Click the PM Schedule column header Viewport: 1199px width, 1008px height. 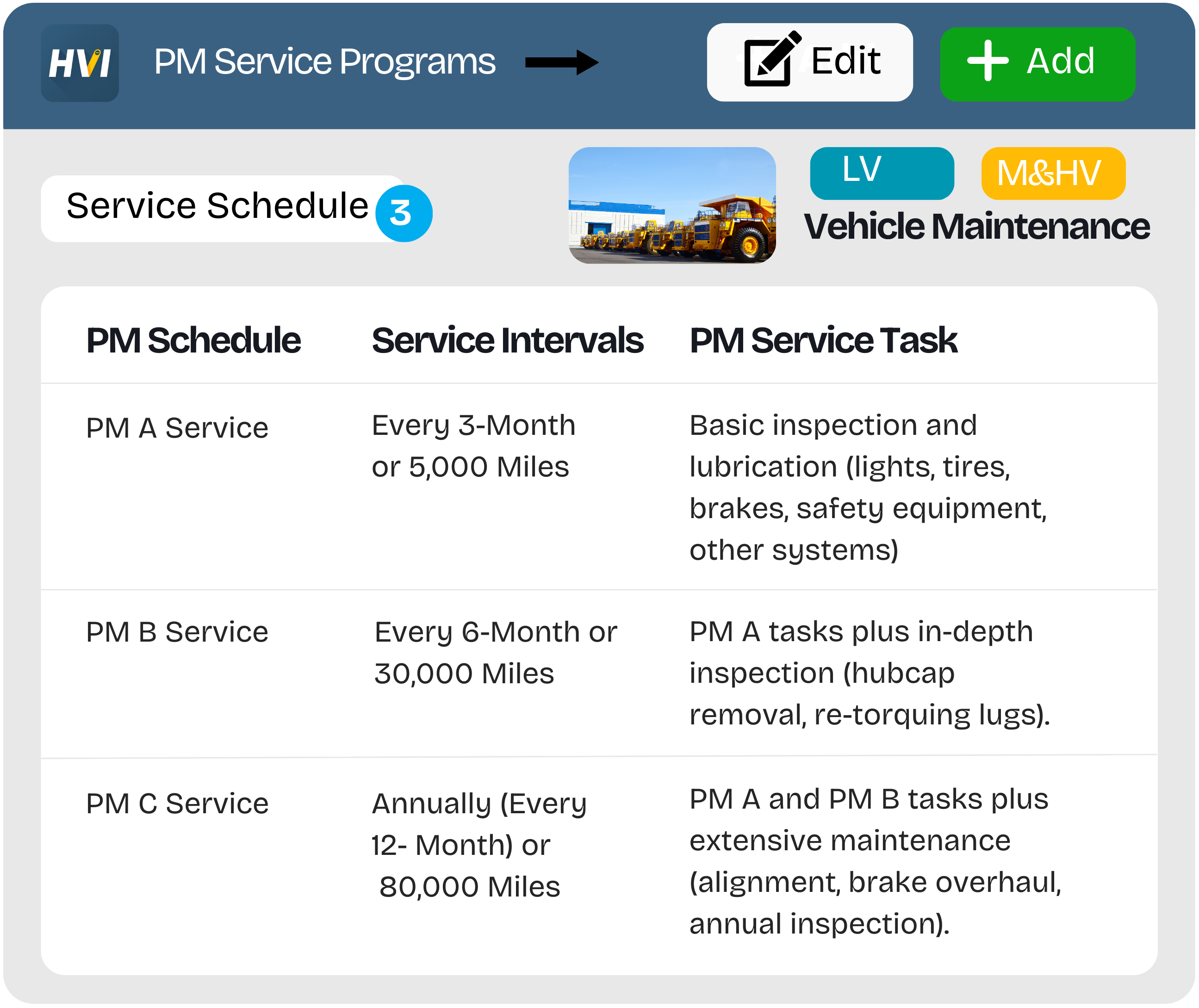194,340
